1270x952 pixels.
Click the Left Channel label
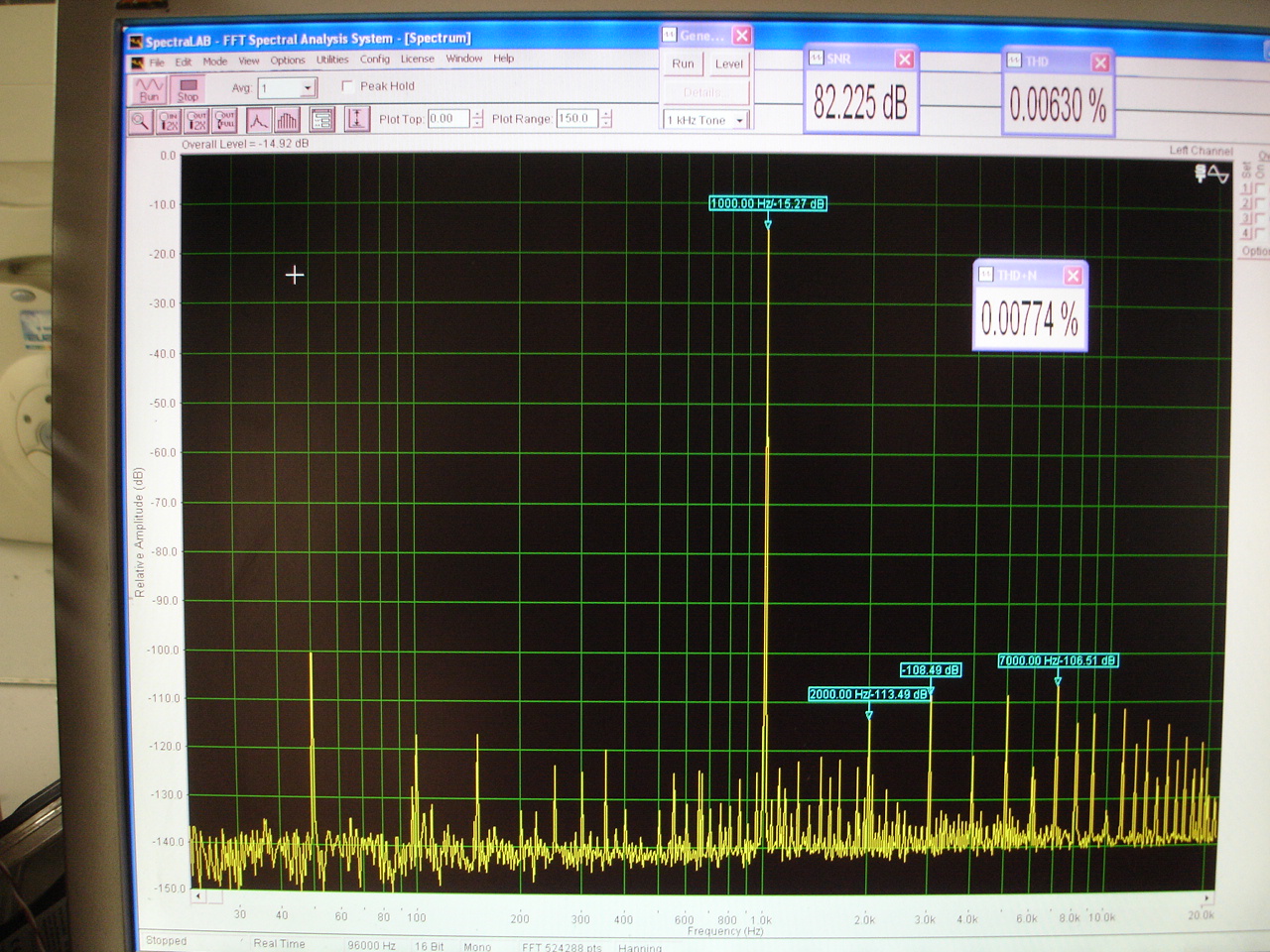pos(1201,151)
